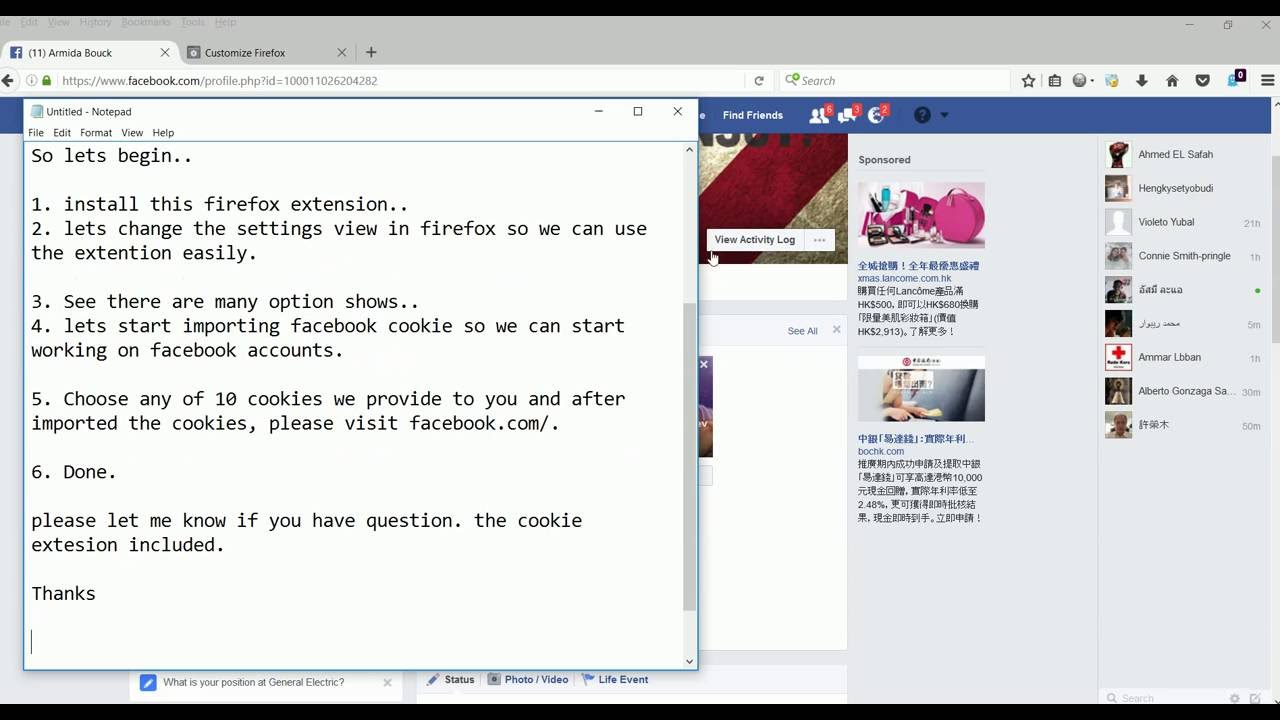Close the Armida Bouck tab

coord(165,53)
